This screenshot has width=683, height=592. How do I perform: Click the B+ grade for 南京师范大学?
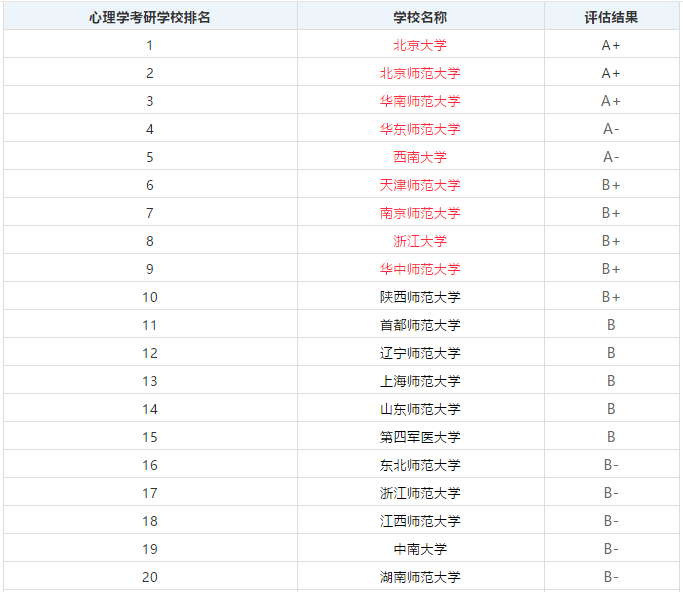tap(611, 213)
